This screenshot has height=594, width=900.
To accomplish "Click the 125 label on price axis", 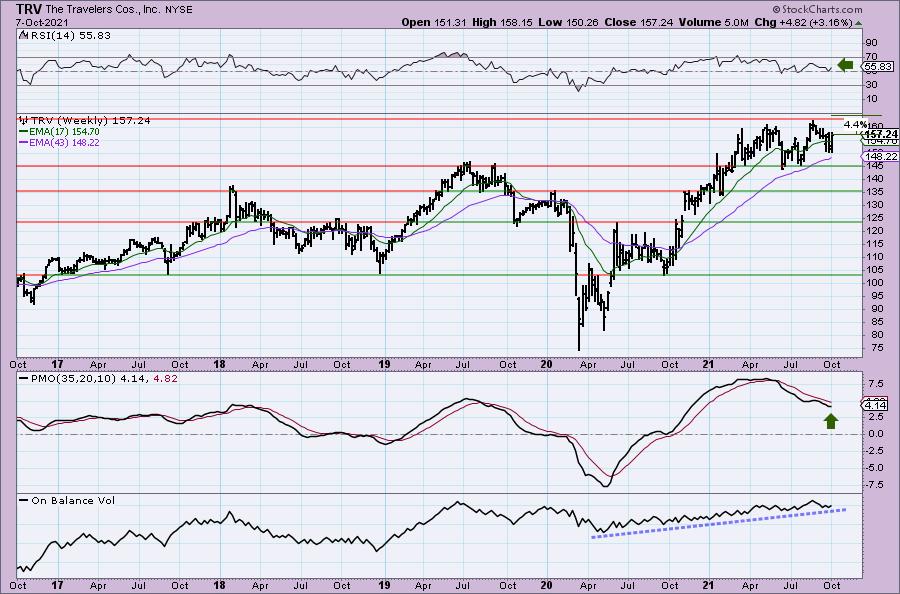I will coord(875,218).
